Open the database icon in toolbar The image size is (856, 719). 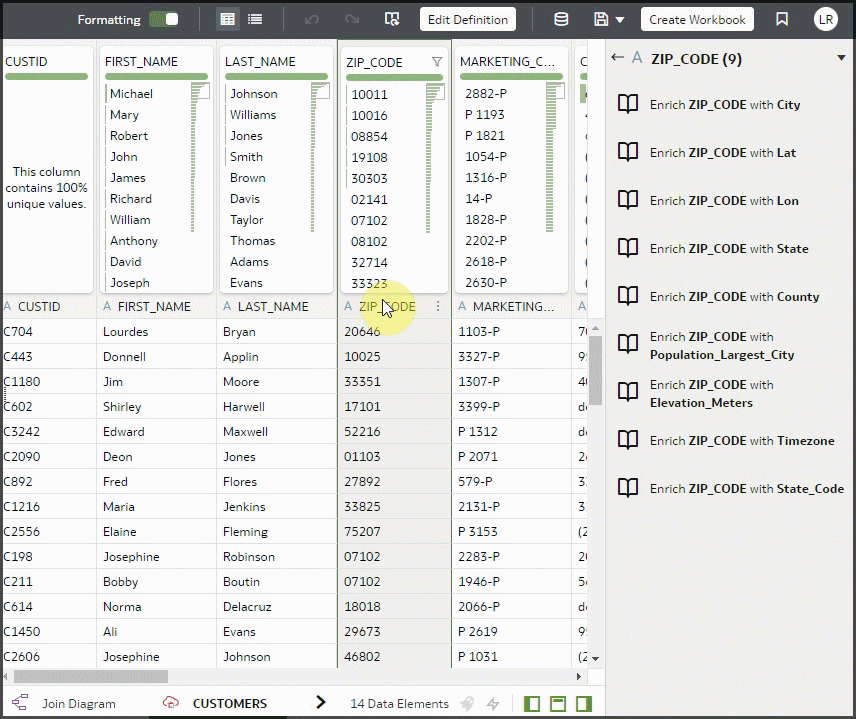[561, 20]
